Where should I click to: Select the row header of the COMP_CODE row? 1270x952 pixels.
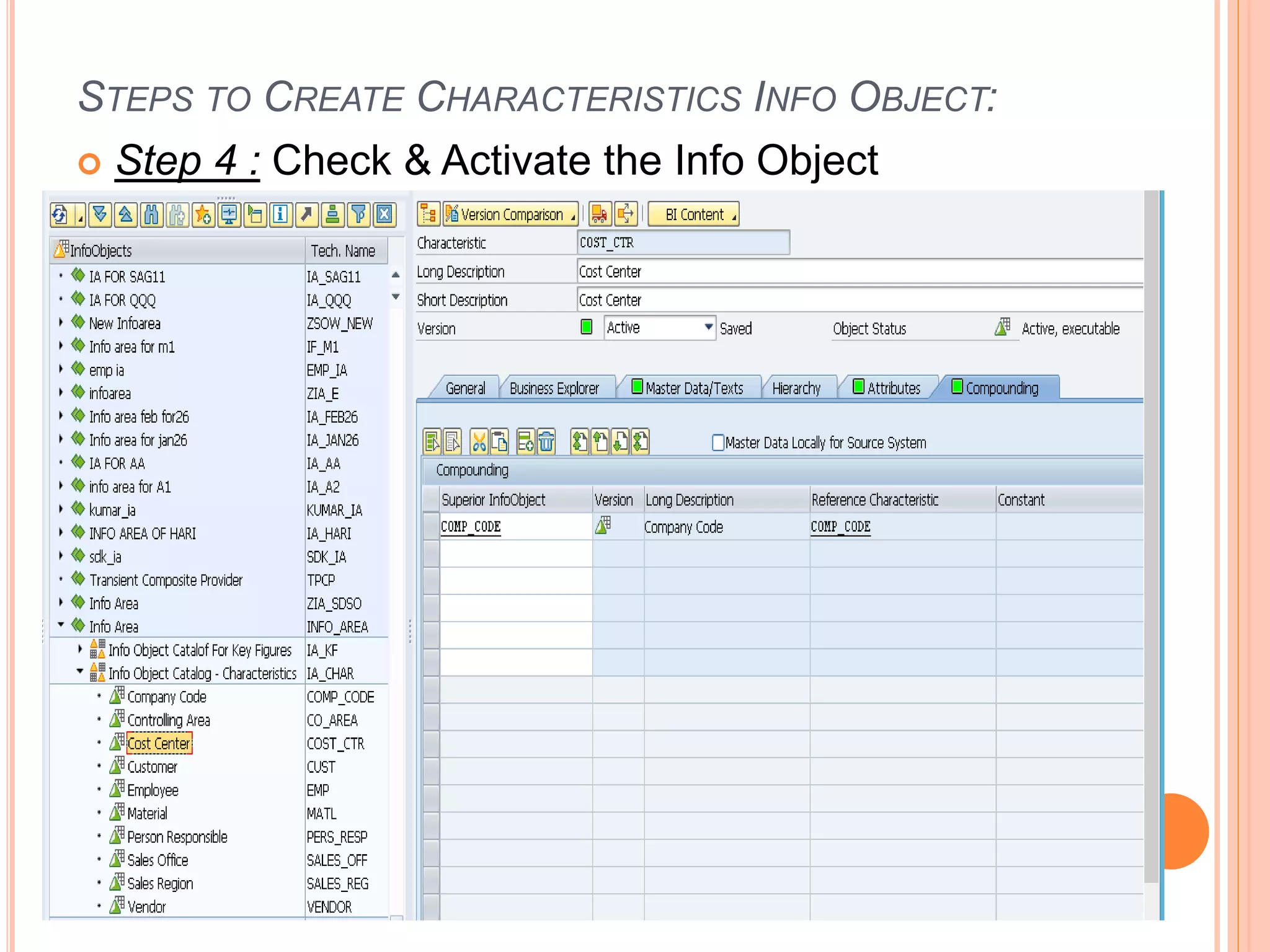coord(431,526)
